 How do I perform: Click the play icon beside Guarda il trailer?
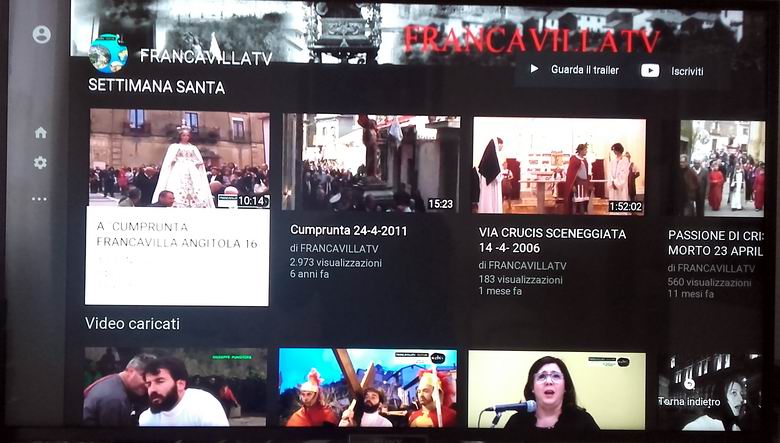534,69
